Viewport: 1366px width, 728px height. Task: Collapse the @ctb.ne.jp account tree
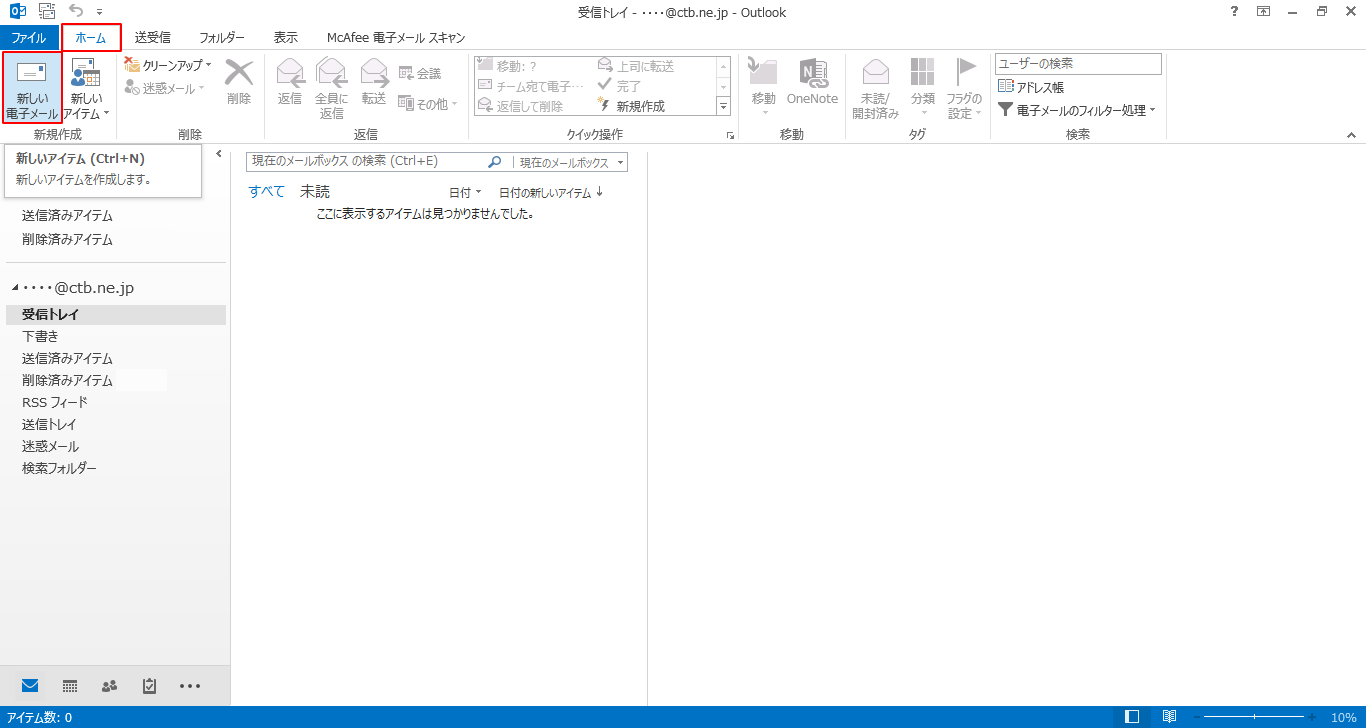[x=15, y=288]
